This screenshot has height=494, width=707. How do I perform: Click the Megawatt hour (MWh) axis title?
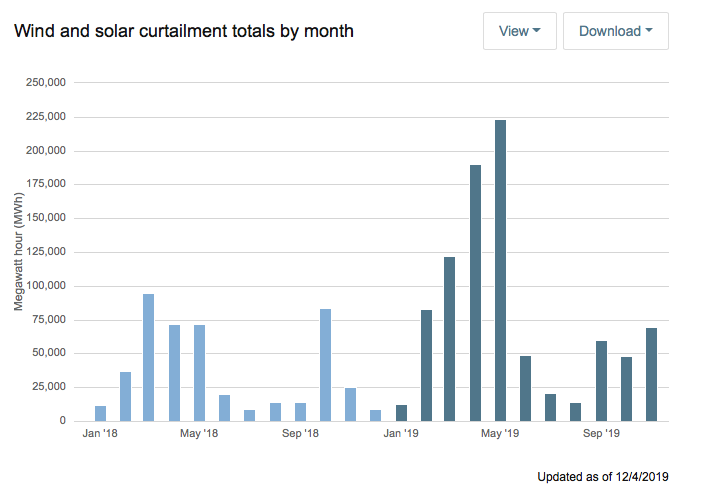point(18,252)
